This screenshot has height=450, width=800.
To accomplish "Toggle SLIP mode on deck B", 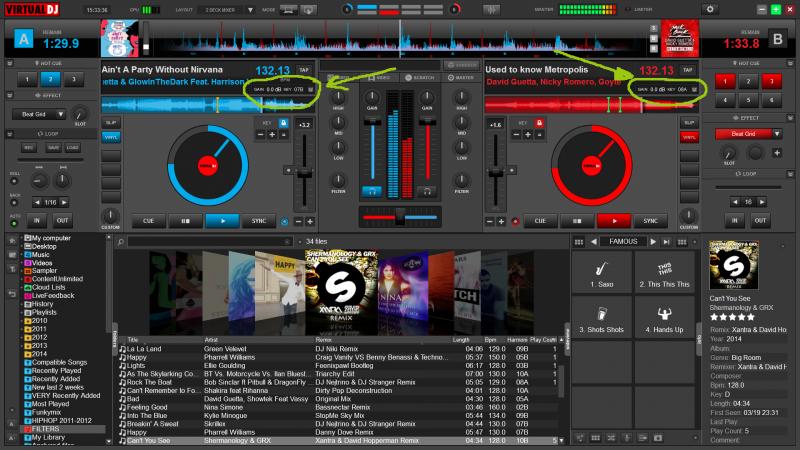I will pyautogui.click(x=687, y=122).
